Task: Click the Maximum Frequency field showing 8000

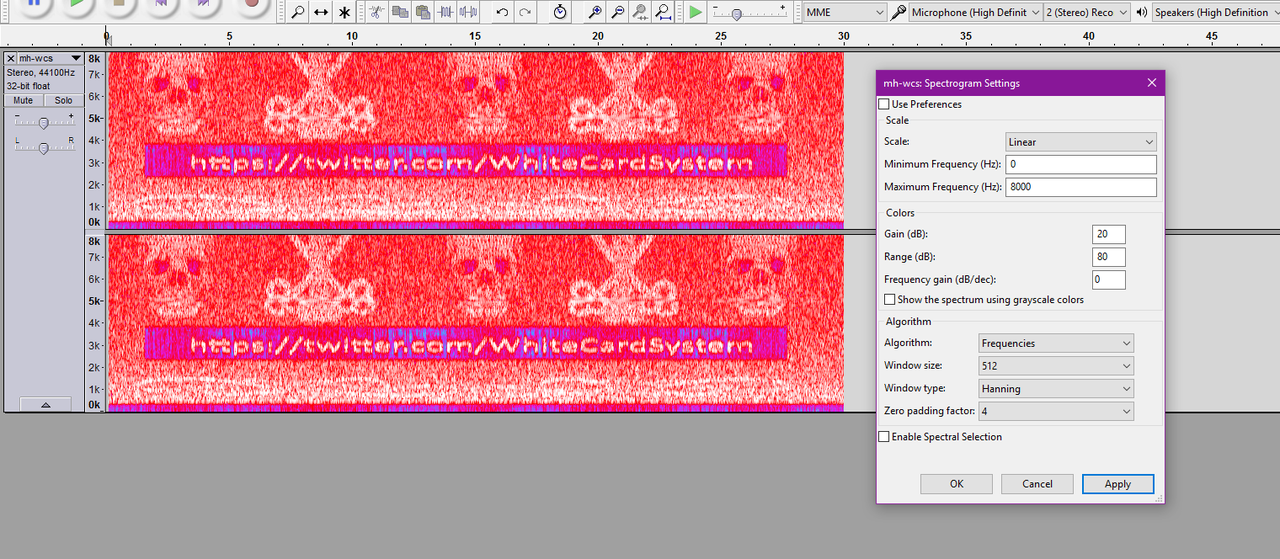Action: pos(1080,187)
